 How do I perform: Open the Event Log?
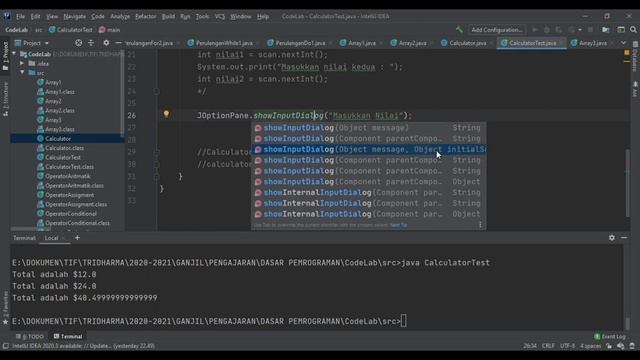(610, 336)
